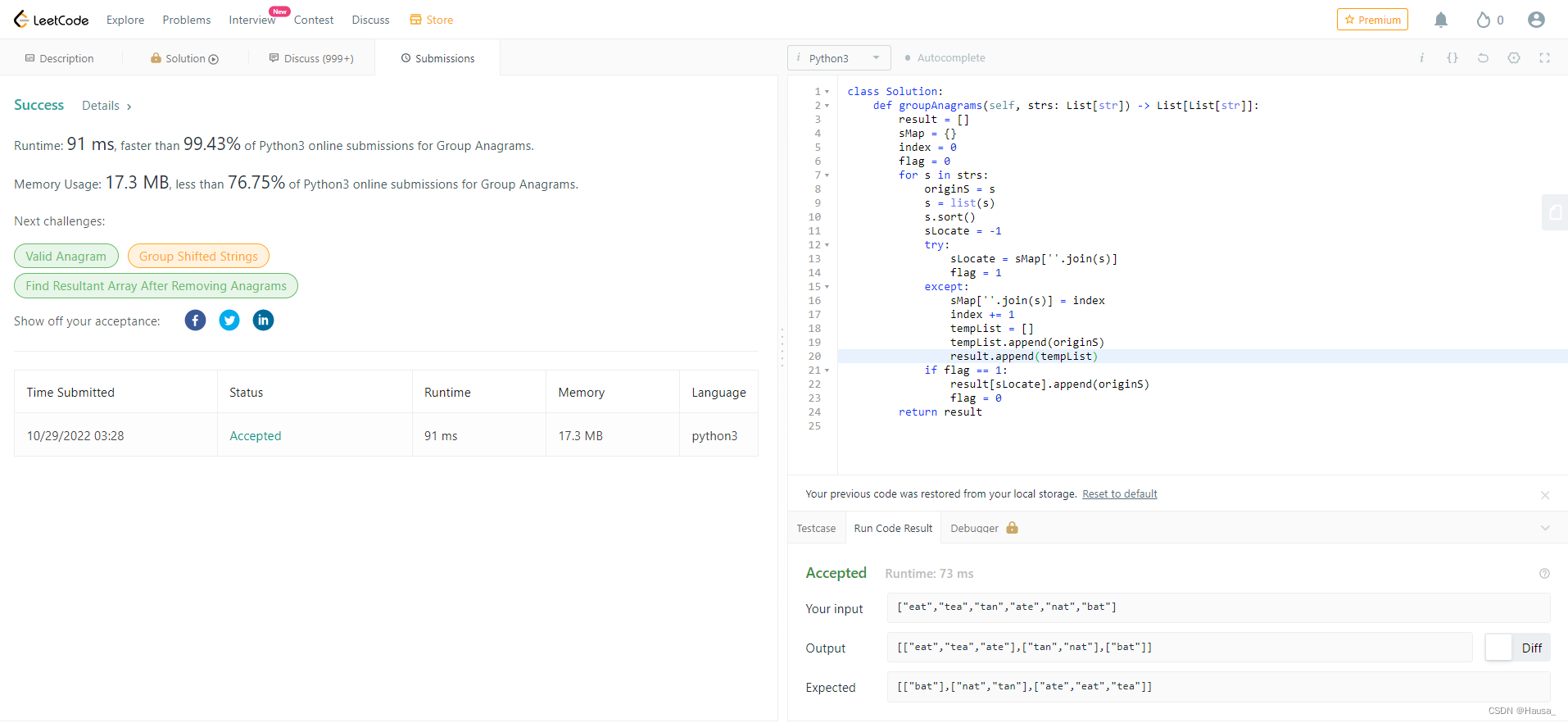The width and height of the screenshot is (1568, 723).
Task: Toggle Autocomplete option
Action: [945, 58]
